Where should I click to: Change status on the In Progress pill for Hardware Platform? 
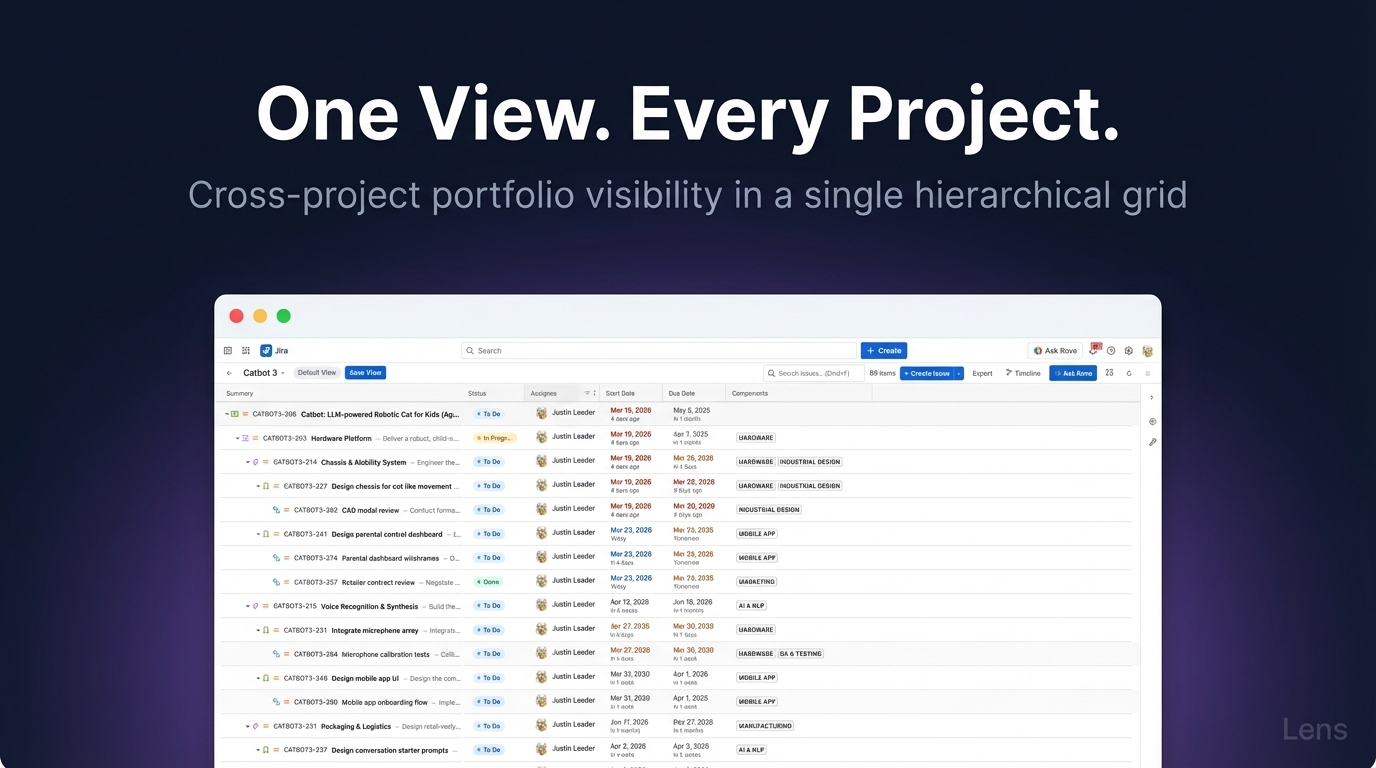[494, 437]
